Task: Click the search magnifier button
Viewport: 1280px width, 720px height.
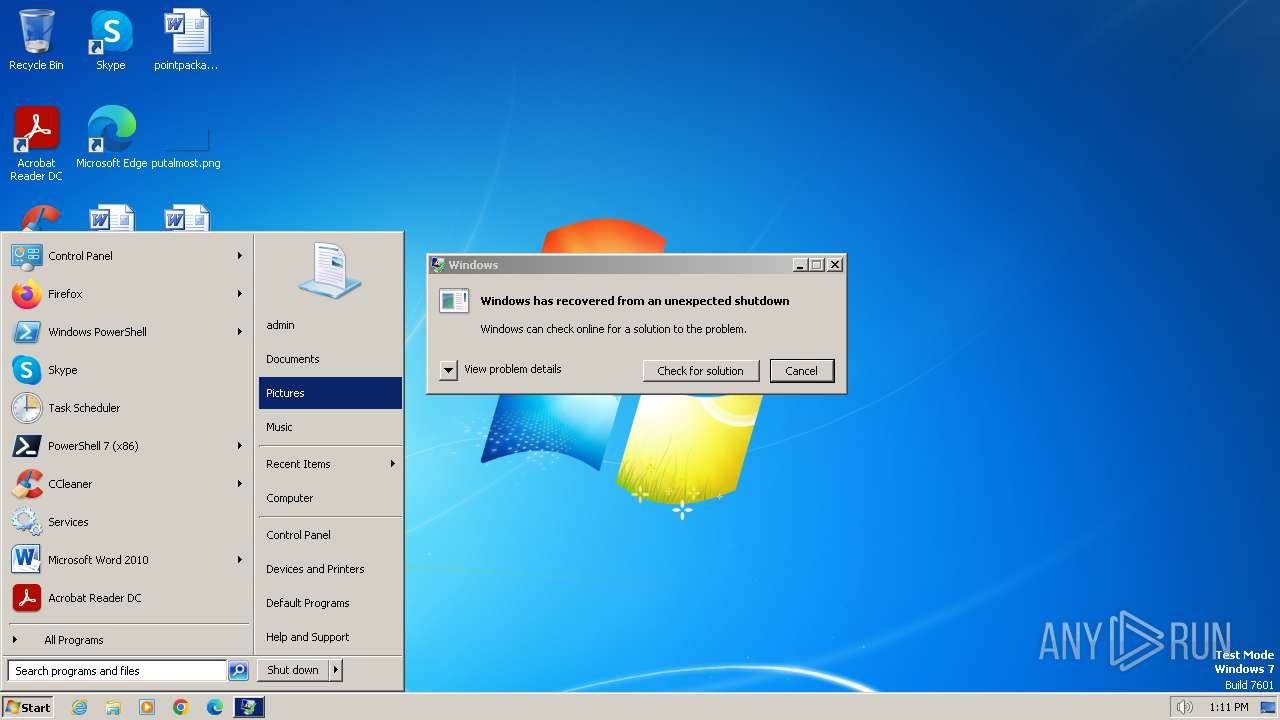Action: tap(238, 671)
